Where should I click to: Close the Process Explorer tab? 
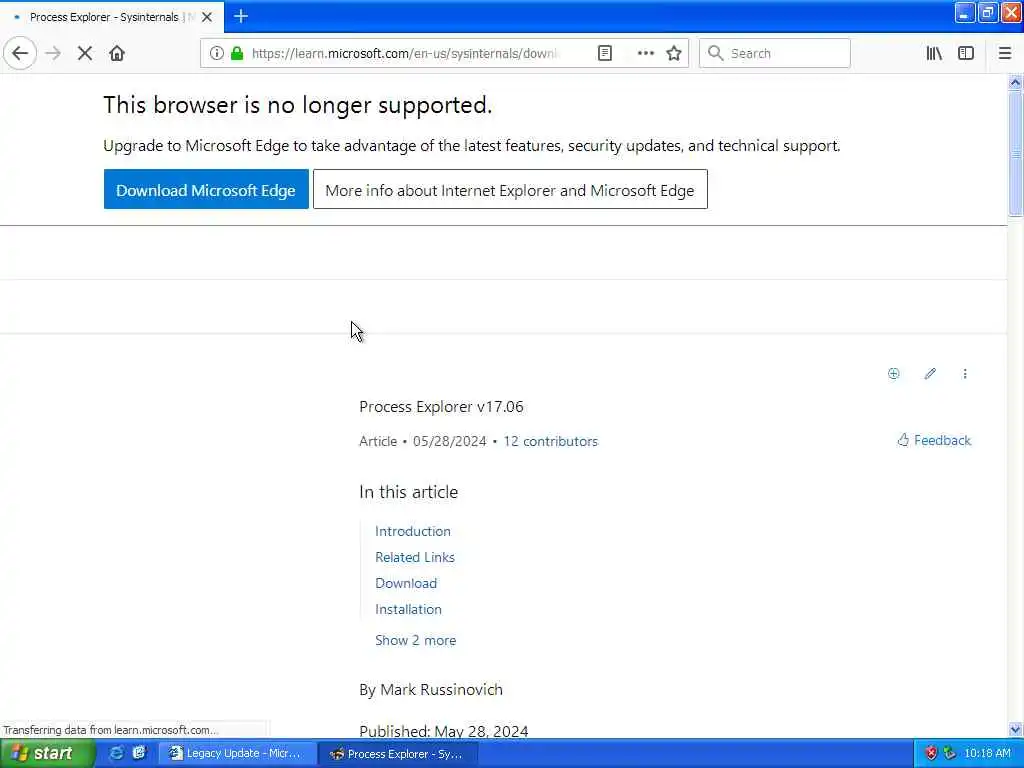[x=207, y=17]
